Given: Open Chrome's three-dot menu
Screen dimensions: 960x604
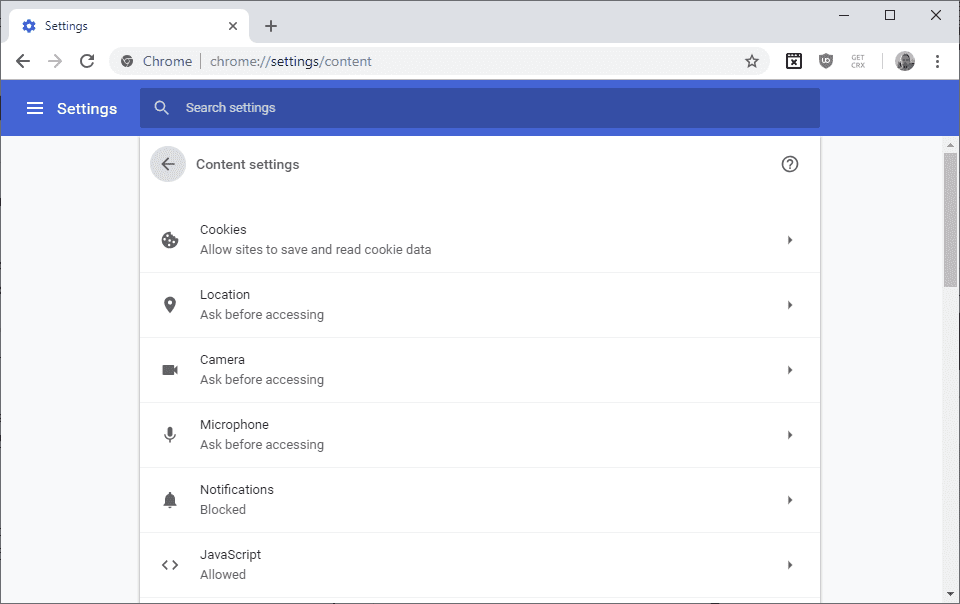Looking at the screenshot, I should click(937, 61).
